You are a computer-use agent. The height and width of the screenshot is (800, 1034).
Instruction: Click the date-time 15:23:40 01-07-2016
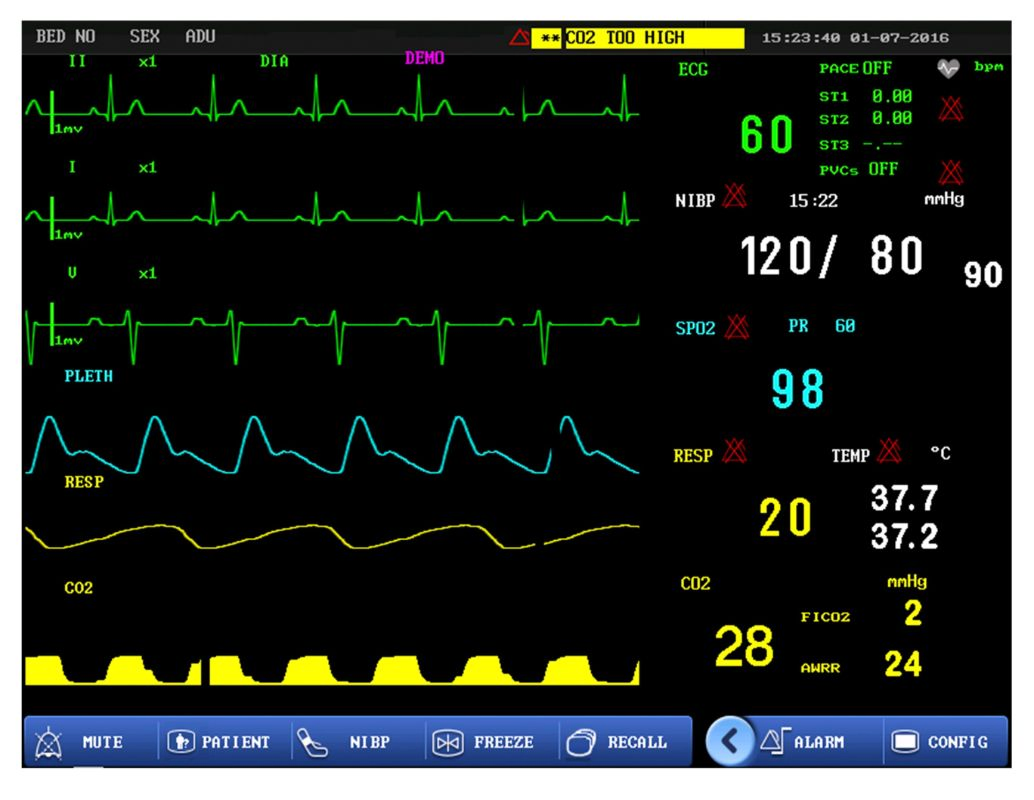click(x=855, y=38)
